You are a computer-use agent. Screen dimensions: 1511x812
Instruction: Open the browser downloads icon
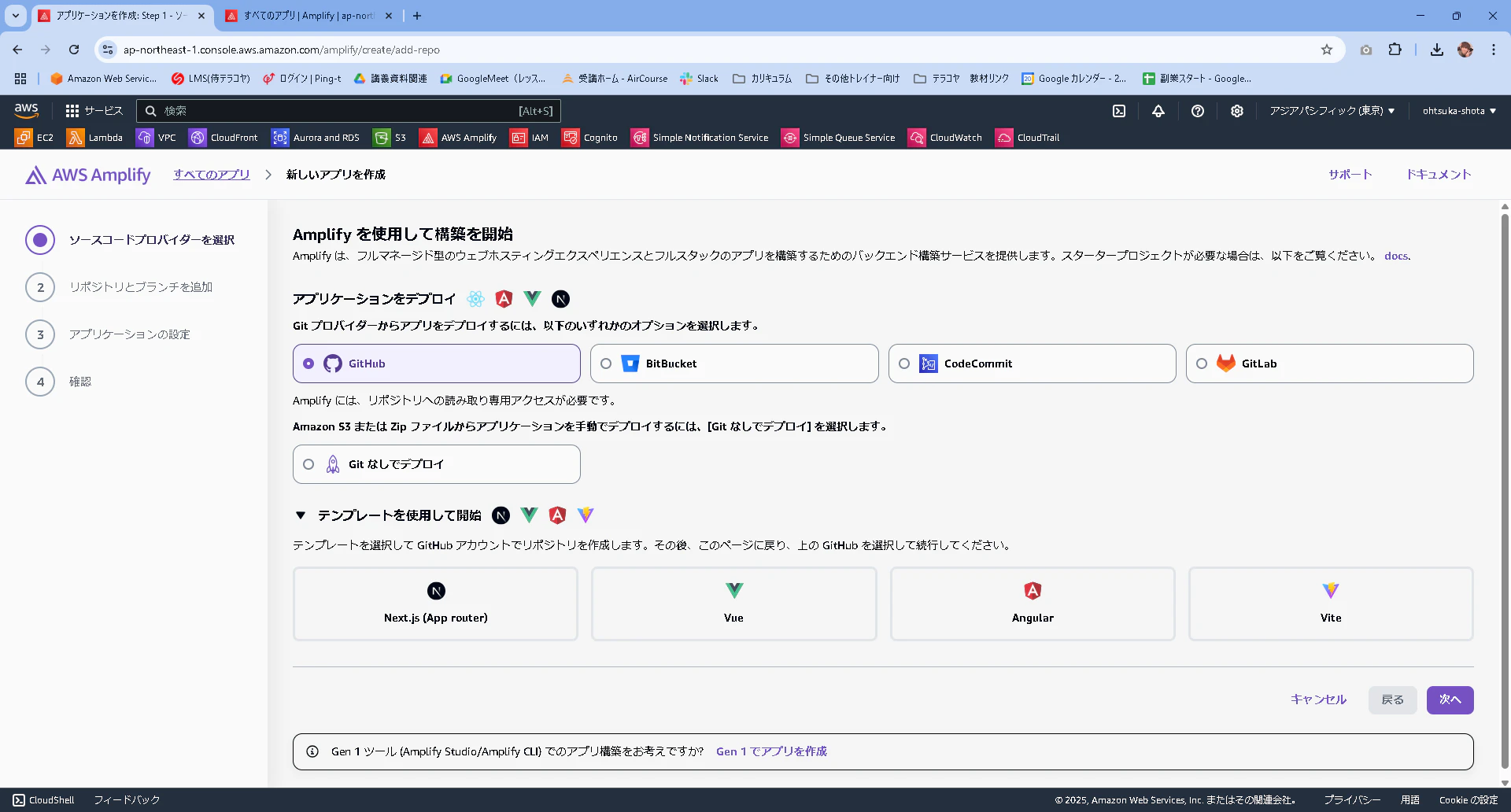pos(1437,50)
